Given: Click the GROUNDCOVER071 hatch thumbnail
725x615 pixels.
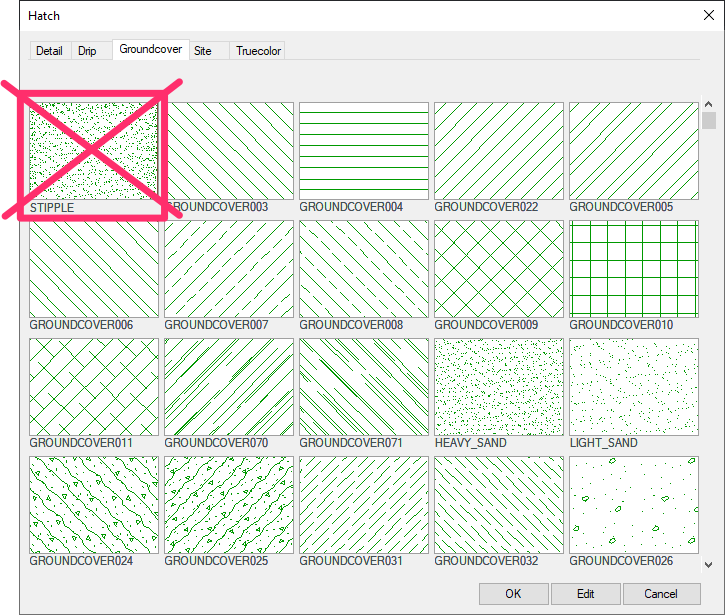Looking at the screenshot, I should (x=364, y=387).
